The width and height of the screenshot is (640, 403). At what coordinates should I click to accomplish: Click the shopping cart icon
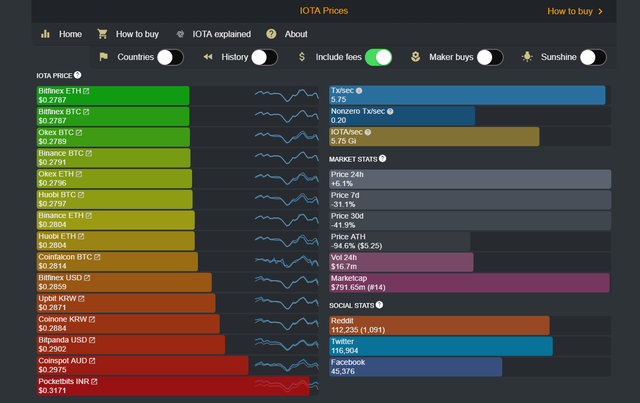click(x=102, y=34)
